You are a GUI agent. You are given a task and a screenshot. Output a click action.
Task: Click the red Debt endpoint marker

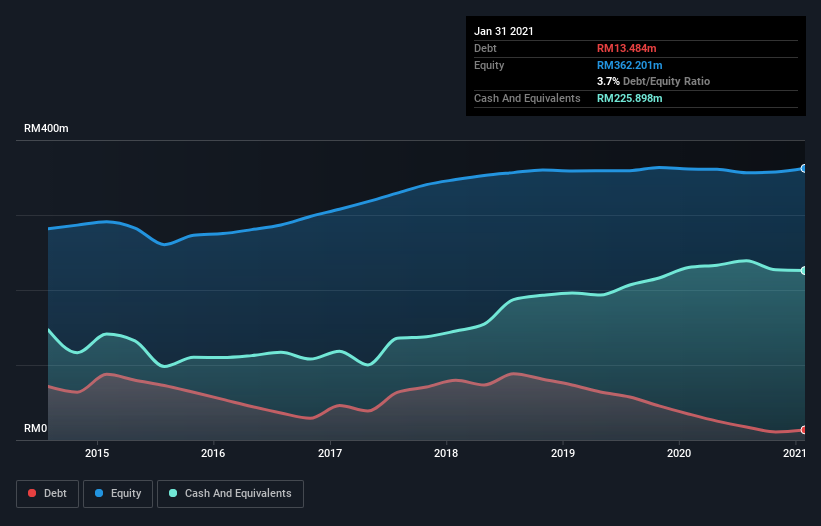click(803, 430)
